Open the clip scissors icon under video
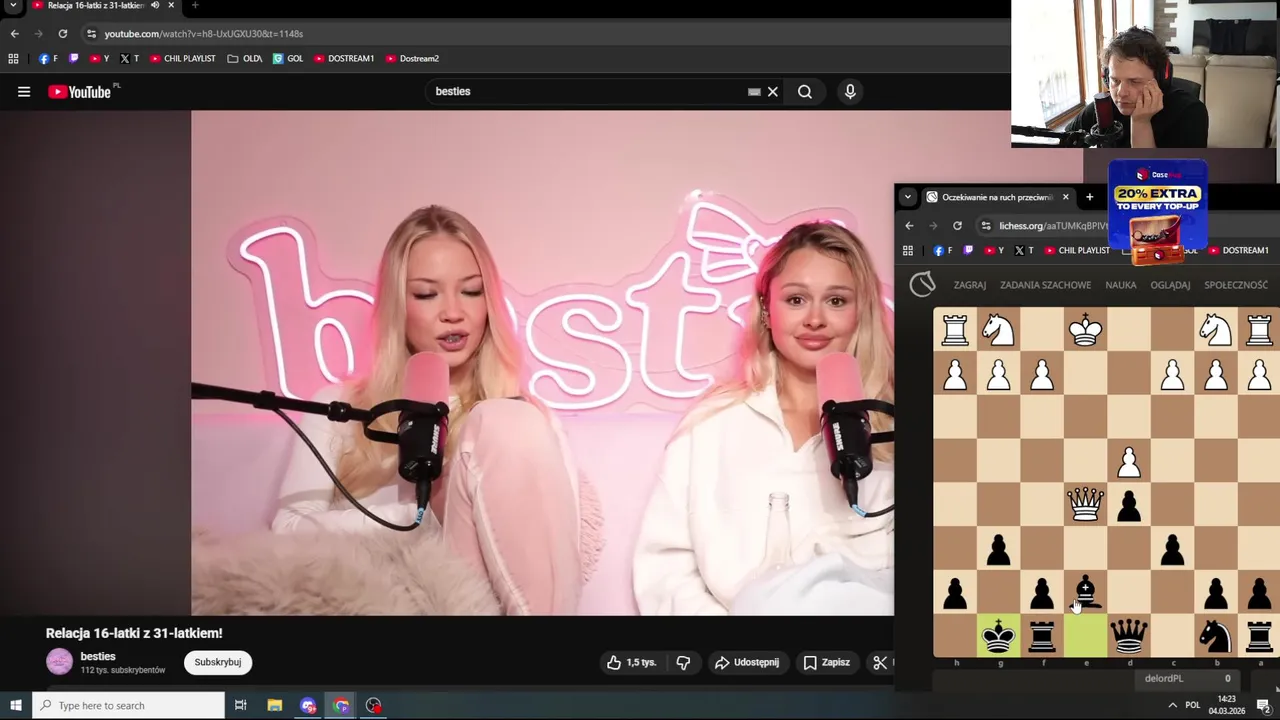The width and height of the screenshot is (1280, 720). point(880,662)
